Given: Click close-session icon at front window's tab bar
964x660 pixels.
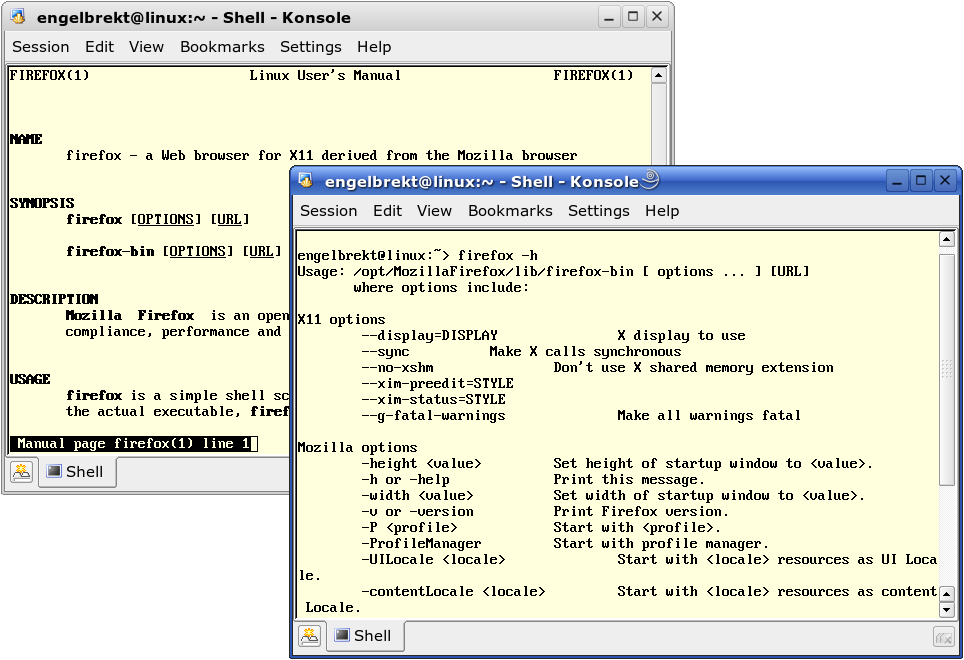Looking at the screenshot, I should pos(944,637).
